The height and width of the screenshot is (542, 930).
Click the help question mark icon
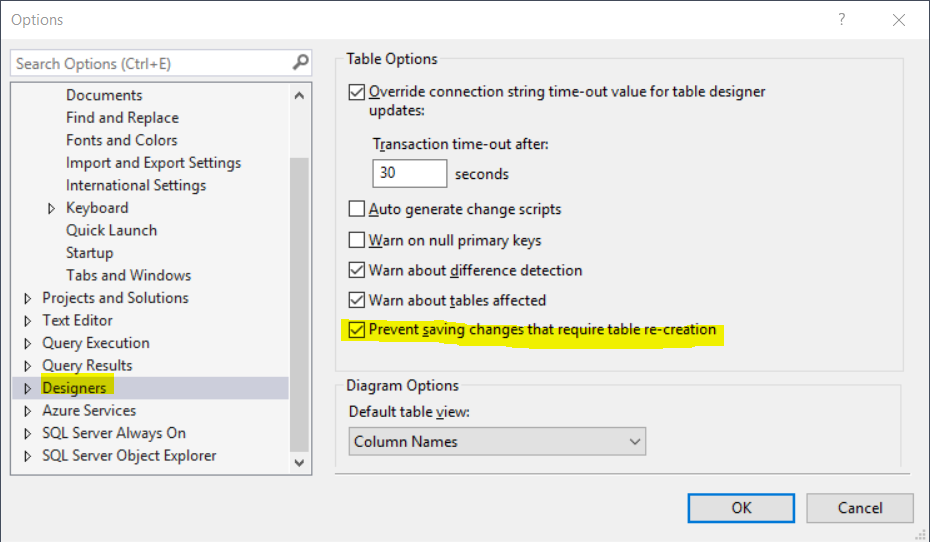point(841,20)
